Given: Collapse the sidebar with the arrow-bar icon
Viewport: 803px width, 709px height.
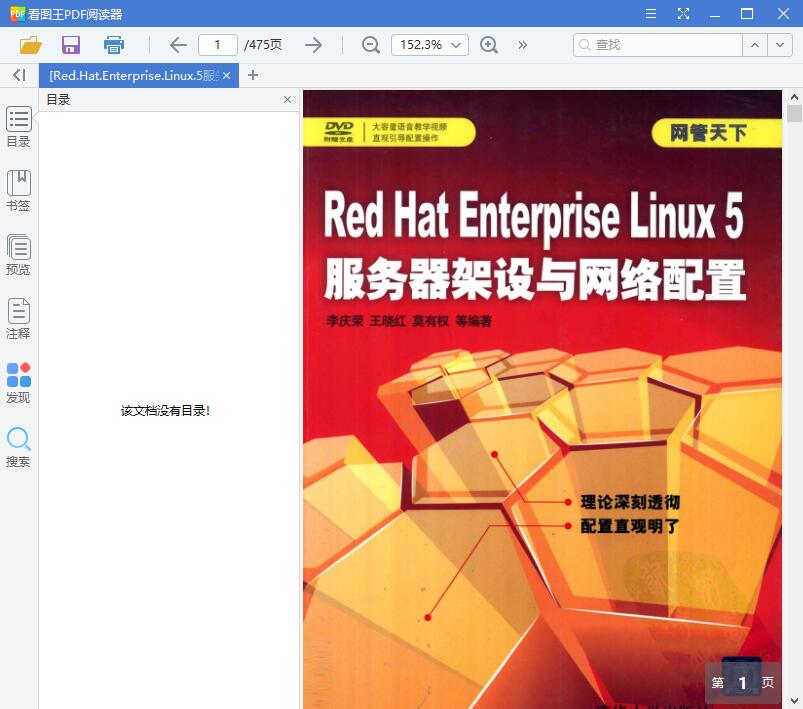Looking at the screenshot, I should [19, 75].
